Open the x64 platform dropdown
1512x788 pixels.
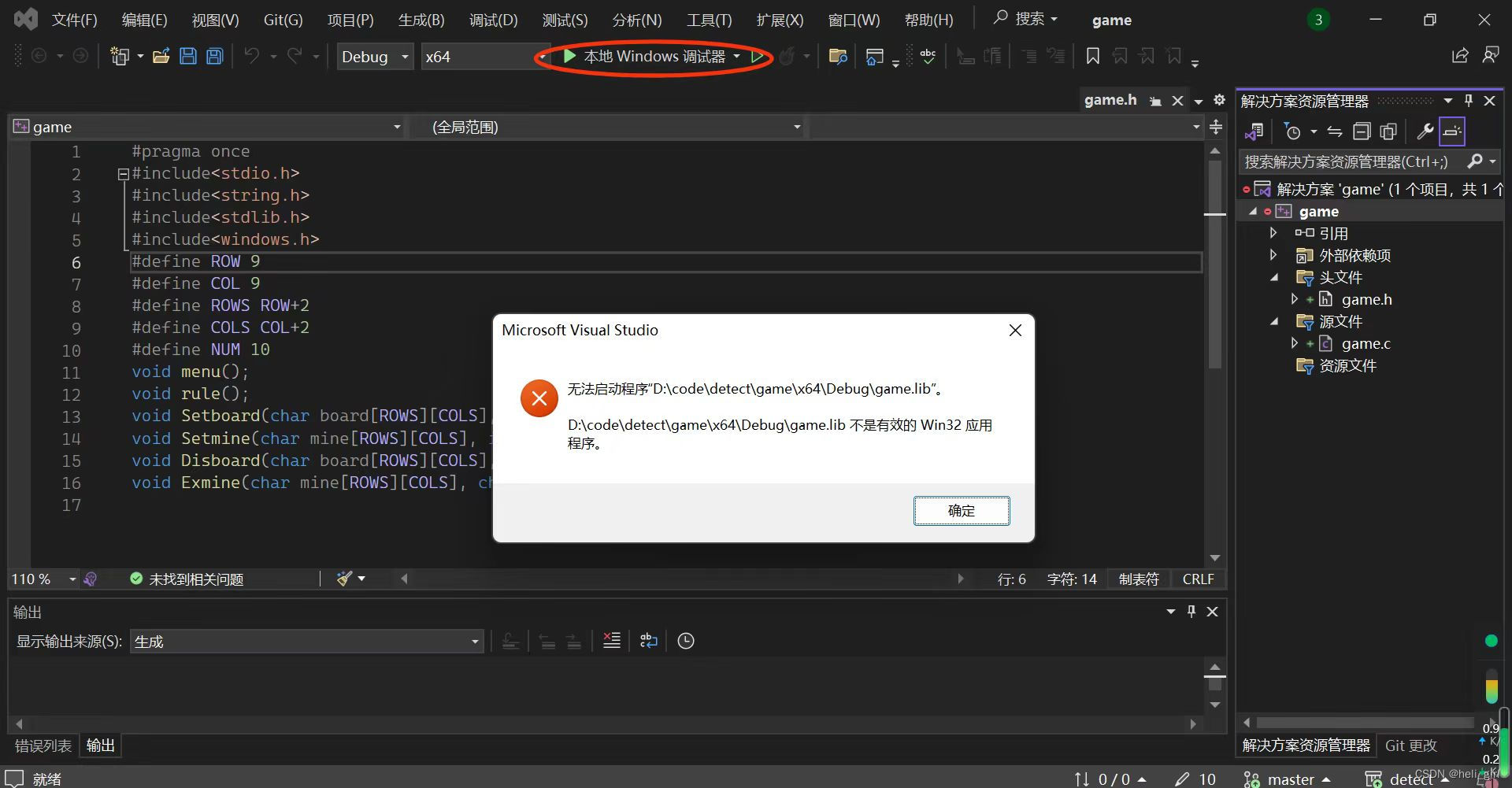[x=484, y=56]
